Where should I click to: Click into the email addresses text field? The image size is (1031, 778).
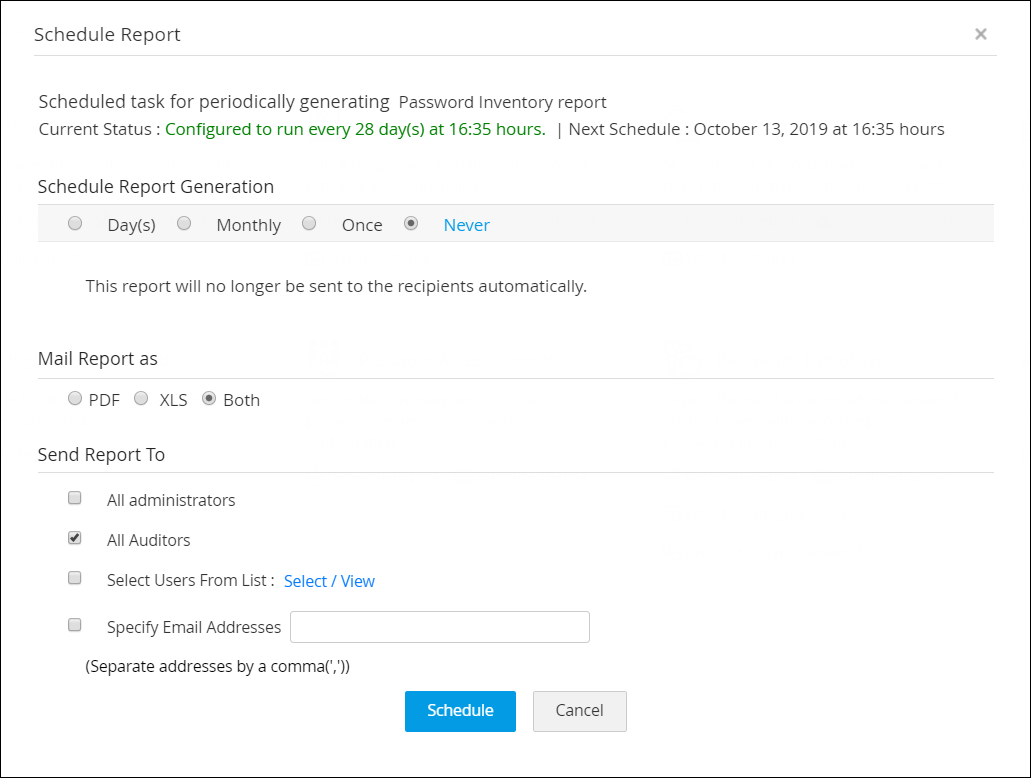click(x=439, y=627)
